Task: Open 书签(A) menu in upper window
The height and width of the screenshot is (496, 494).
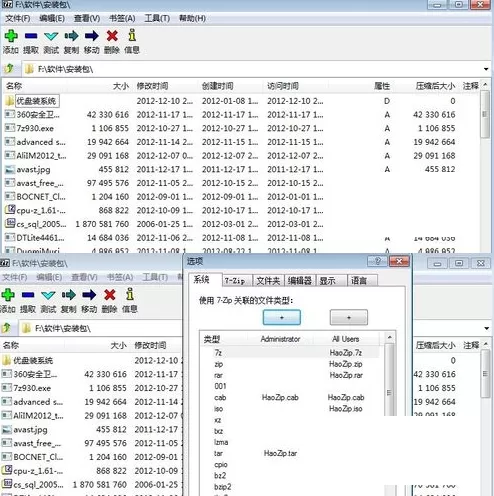Action: 122,18
